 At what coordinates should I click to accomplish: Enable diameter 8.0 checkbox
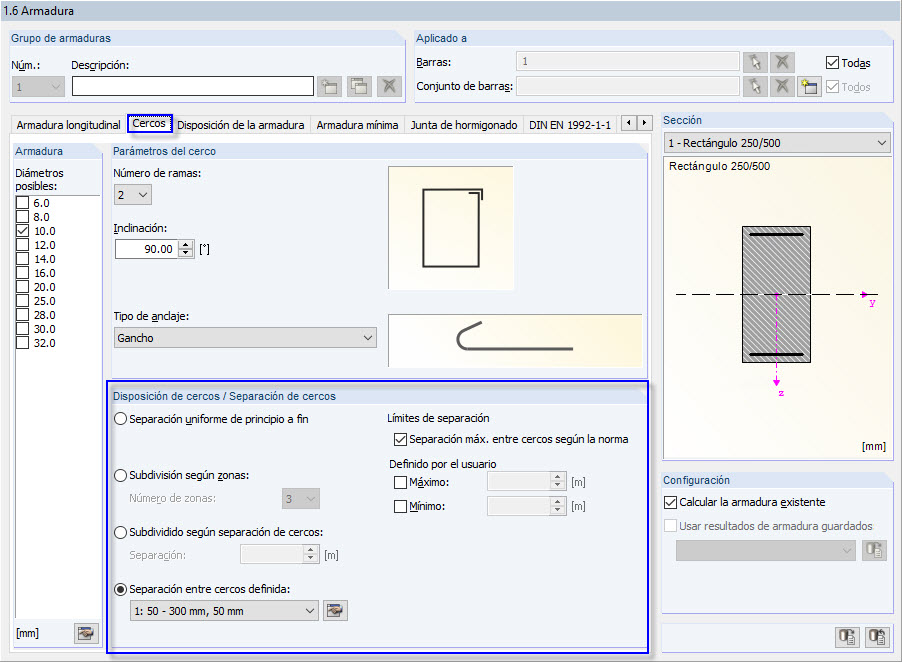pyautogui.click(x=22, y=217)
